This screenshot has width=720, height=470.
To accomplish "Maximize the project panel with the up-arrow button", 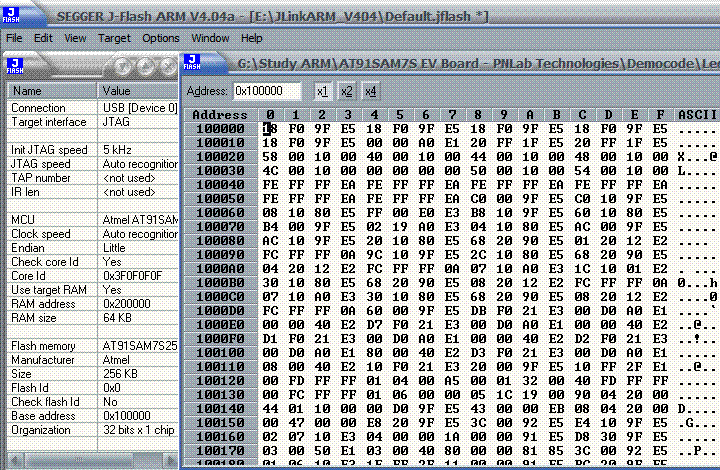I will pos(146,67).
